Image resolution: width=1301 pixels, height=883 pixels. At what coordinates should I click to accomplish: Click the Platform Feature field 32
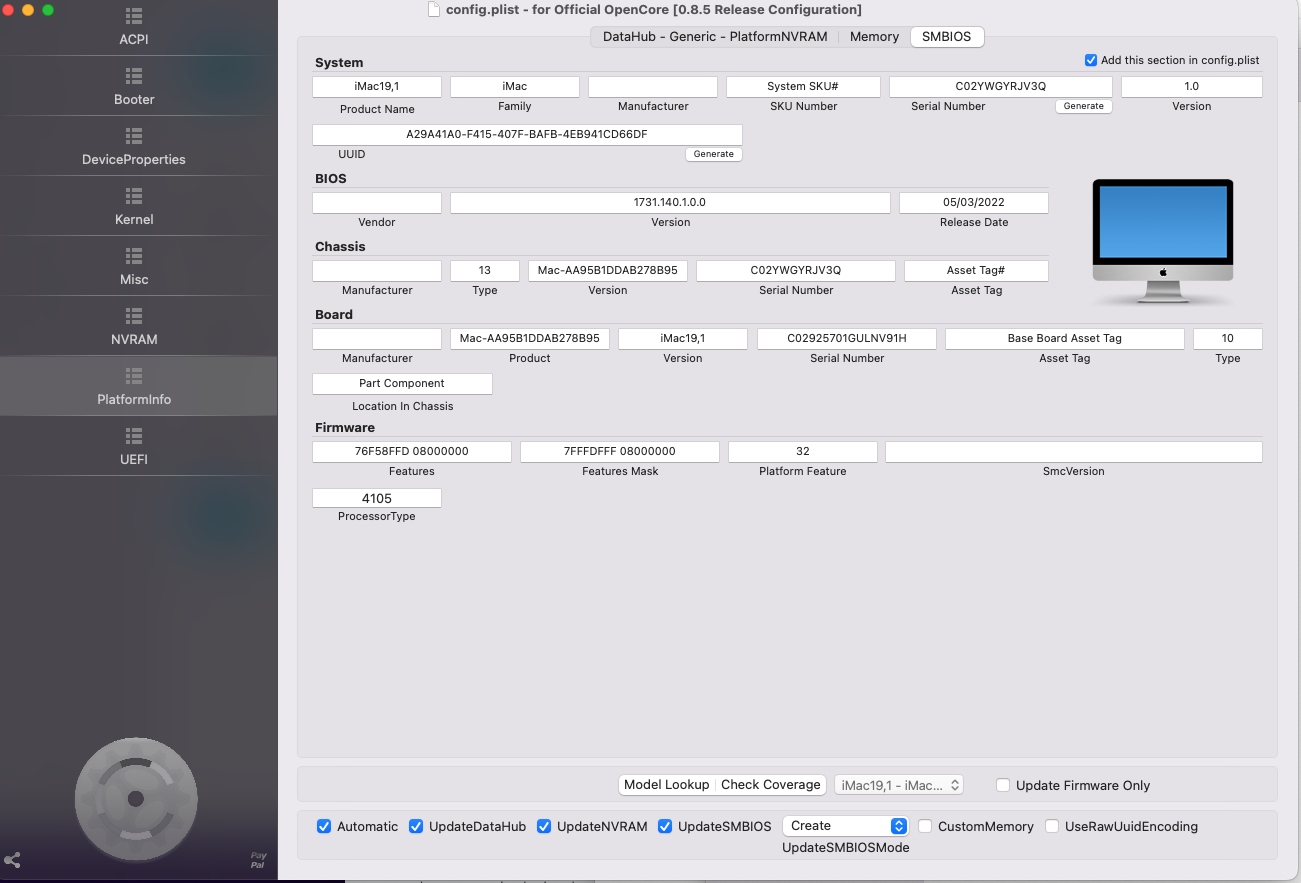click(x=803, y=452)
